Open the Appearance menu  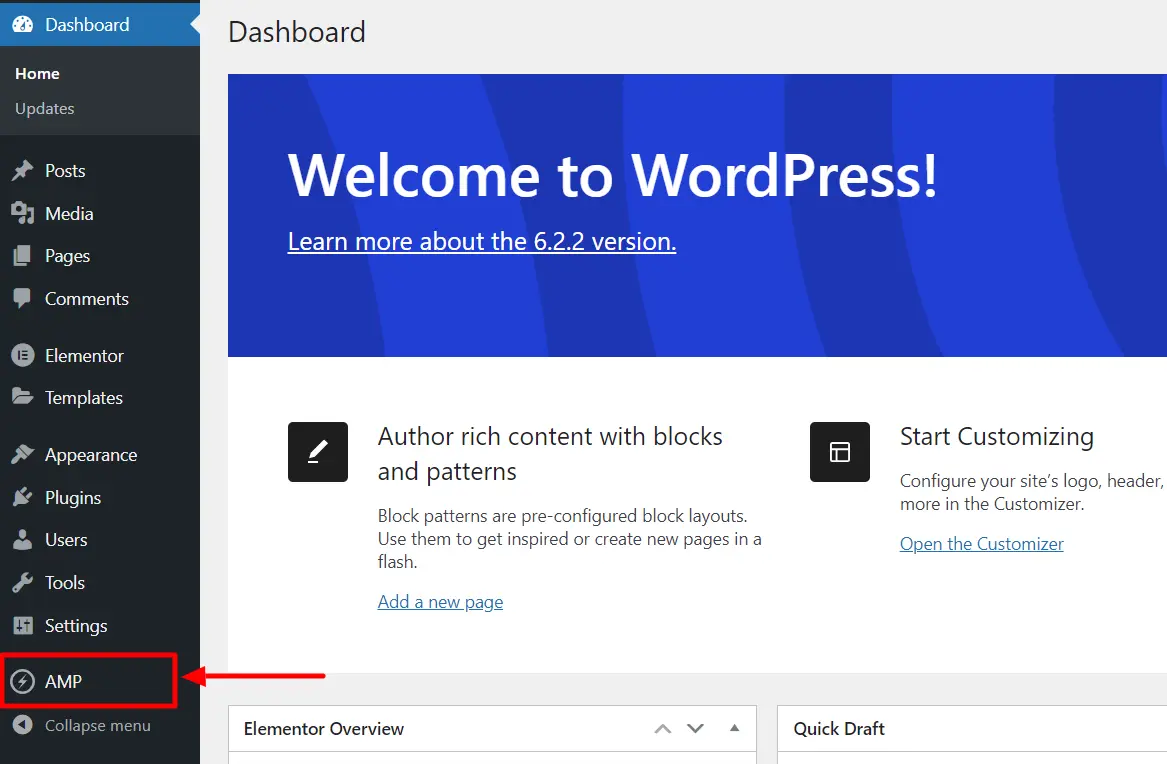click(100, 455)
